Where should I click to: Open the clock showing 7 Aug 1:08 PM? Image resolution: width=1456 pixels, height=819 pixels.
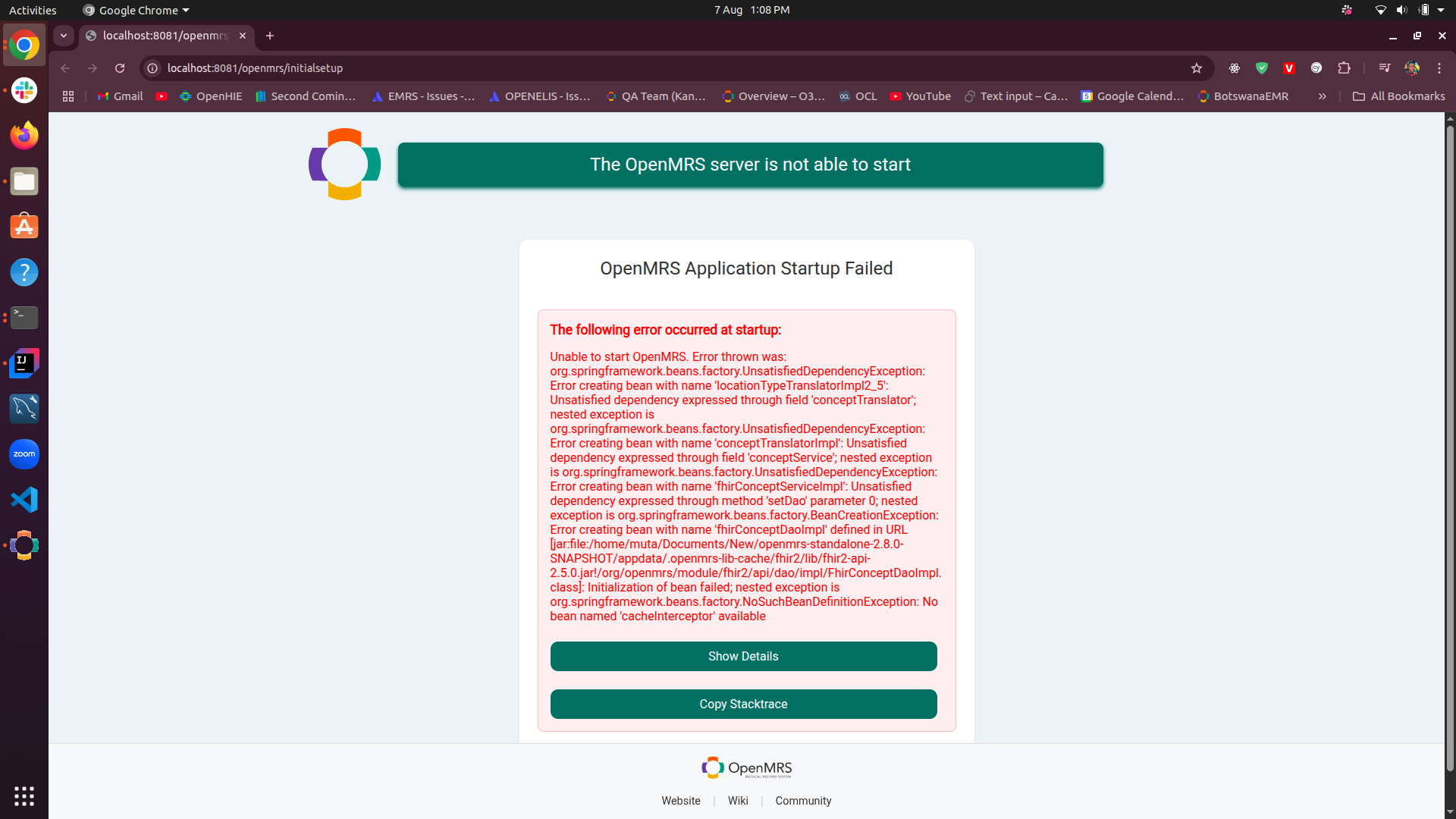[752, 10]
